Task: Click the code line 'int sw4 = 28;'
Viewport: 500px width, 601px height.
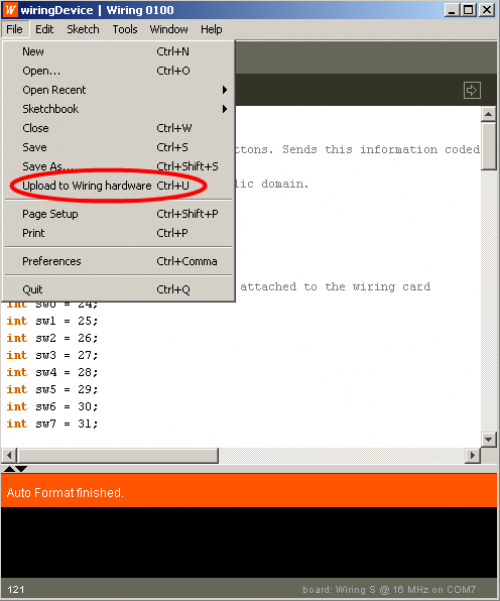Action: tap(52, 372)
